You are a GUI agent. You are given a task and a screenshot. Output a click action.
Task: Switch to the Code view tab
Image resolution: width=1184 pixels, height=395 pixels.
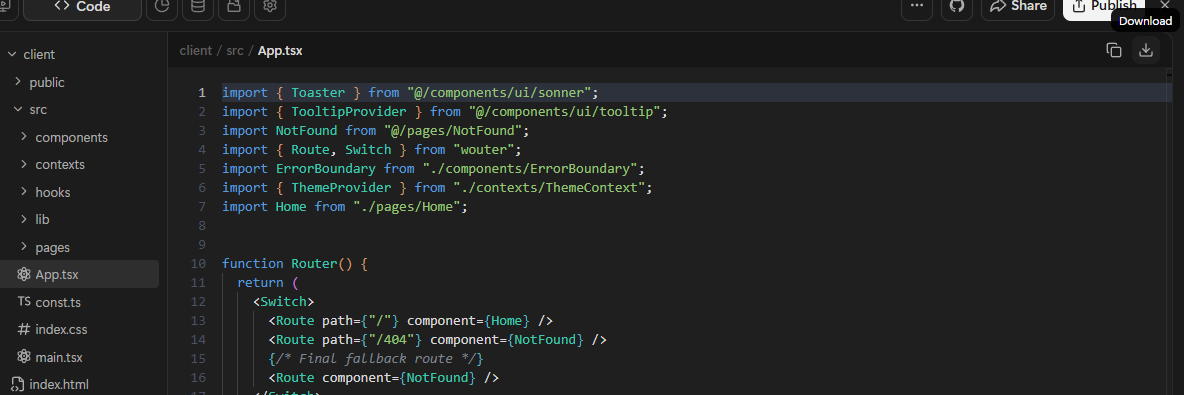pos(82,7)
